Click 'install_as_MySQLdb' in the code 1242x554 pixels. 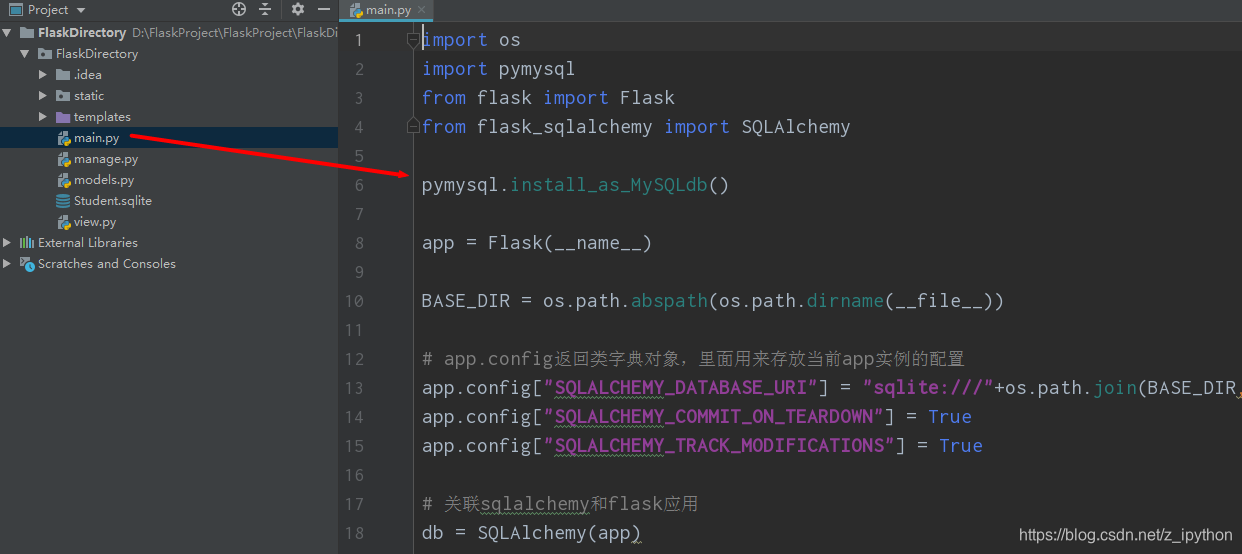(x=608, y=185)
